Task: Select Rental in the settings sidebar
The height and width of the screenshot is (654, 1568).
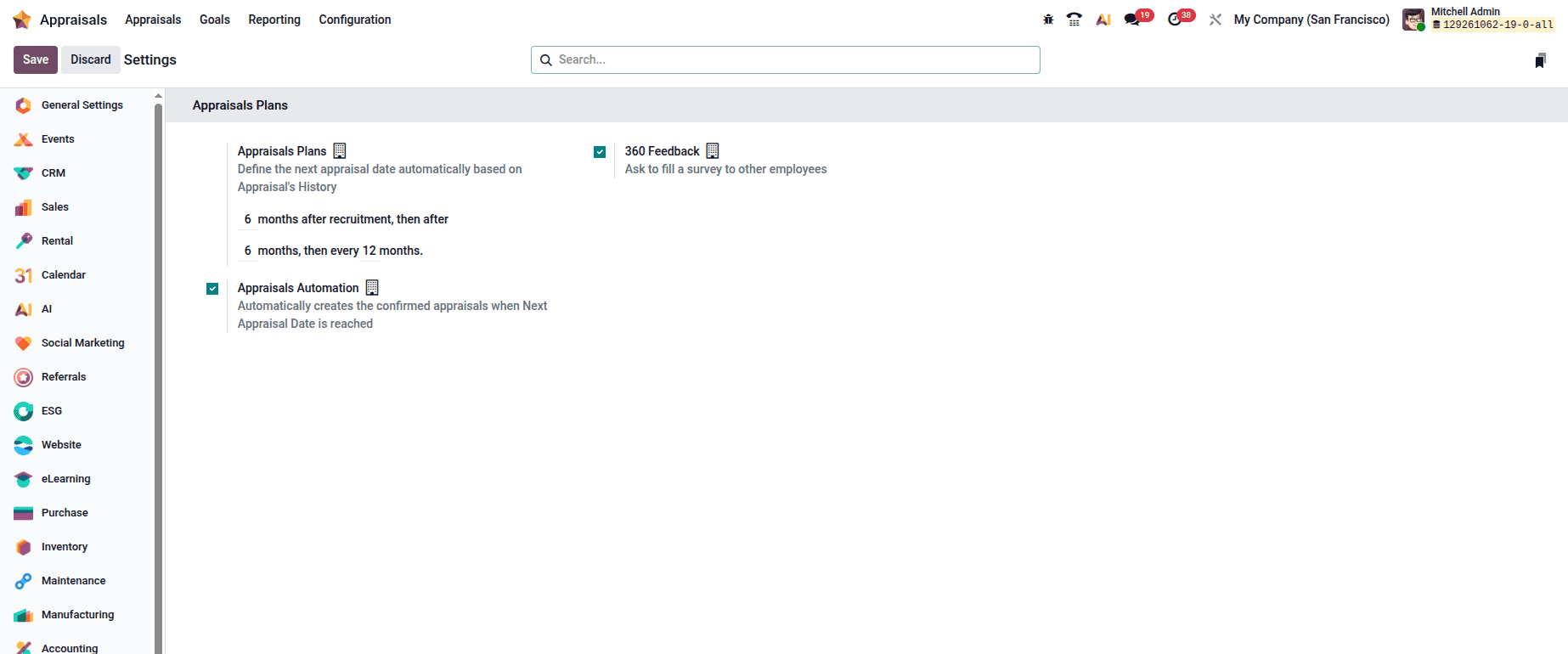Action: (76, 241)
